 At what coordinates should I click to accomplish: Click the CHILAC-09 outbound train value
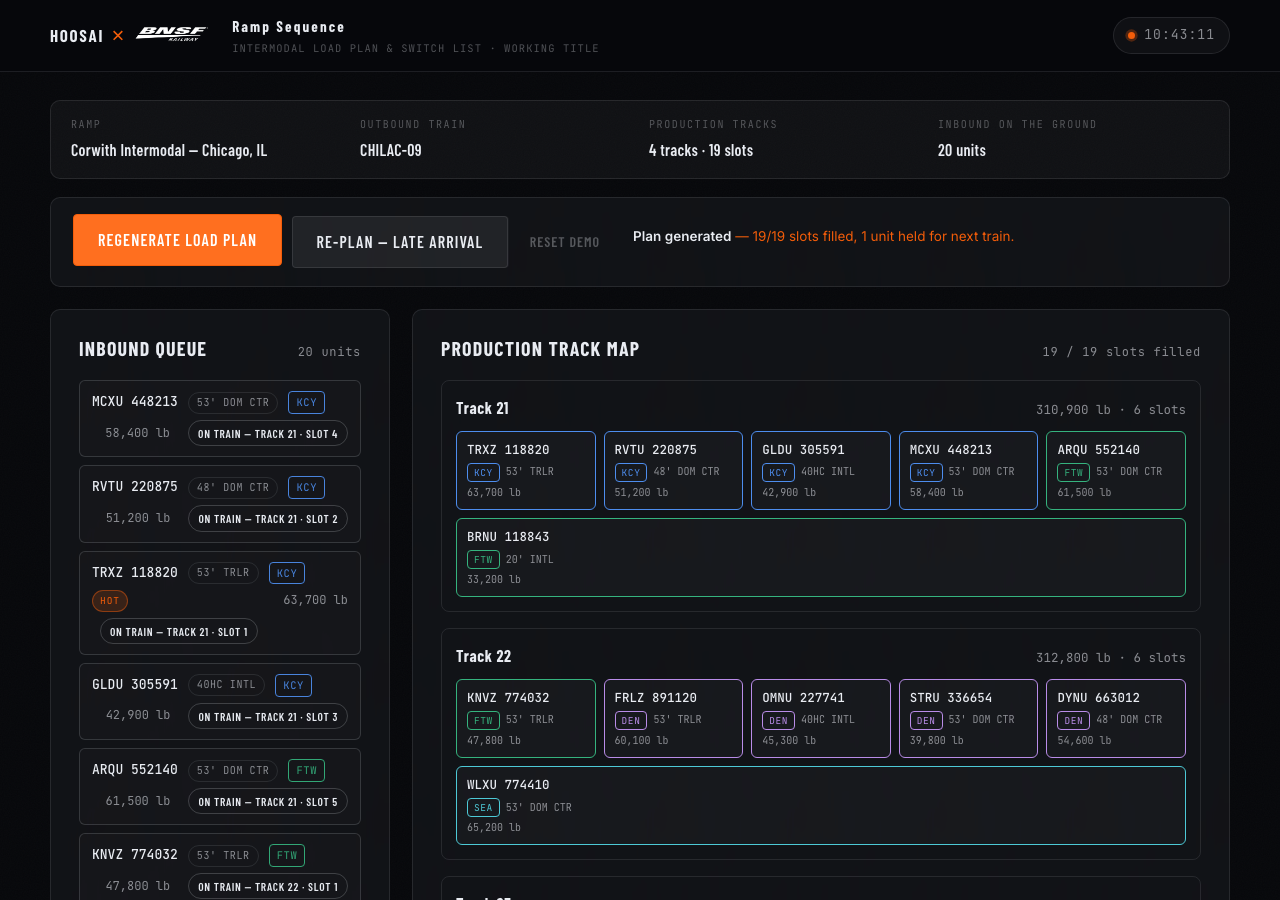point(391,151)
